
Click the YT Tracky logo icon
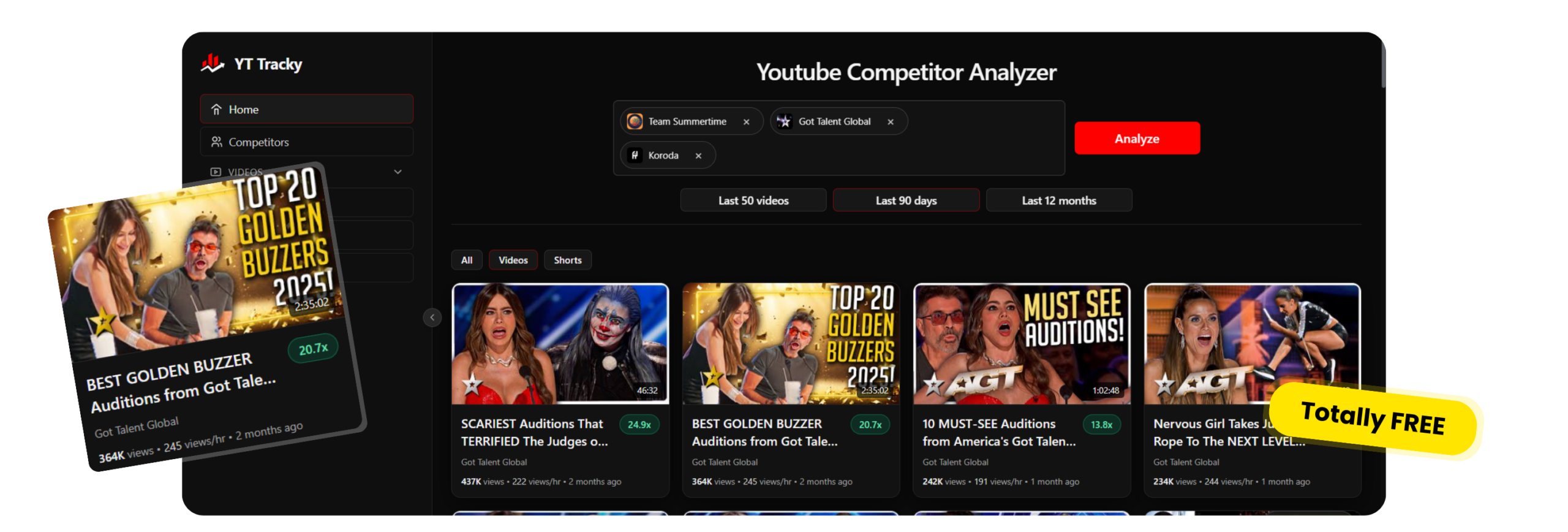click(213, 63)
